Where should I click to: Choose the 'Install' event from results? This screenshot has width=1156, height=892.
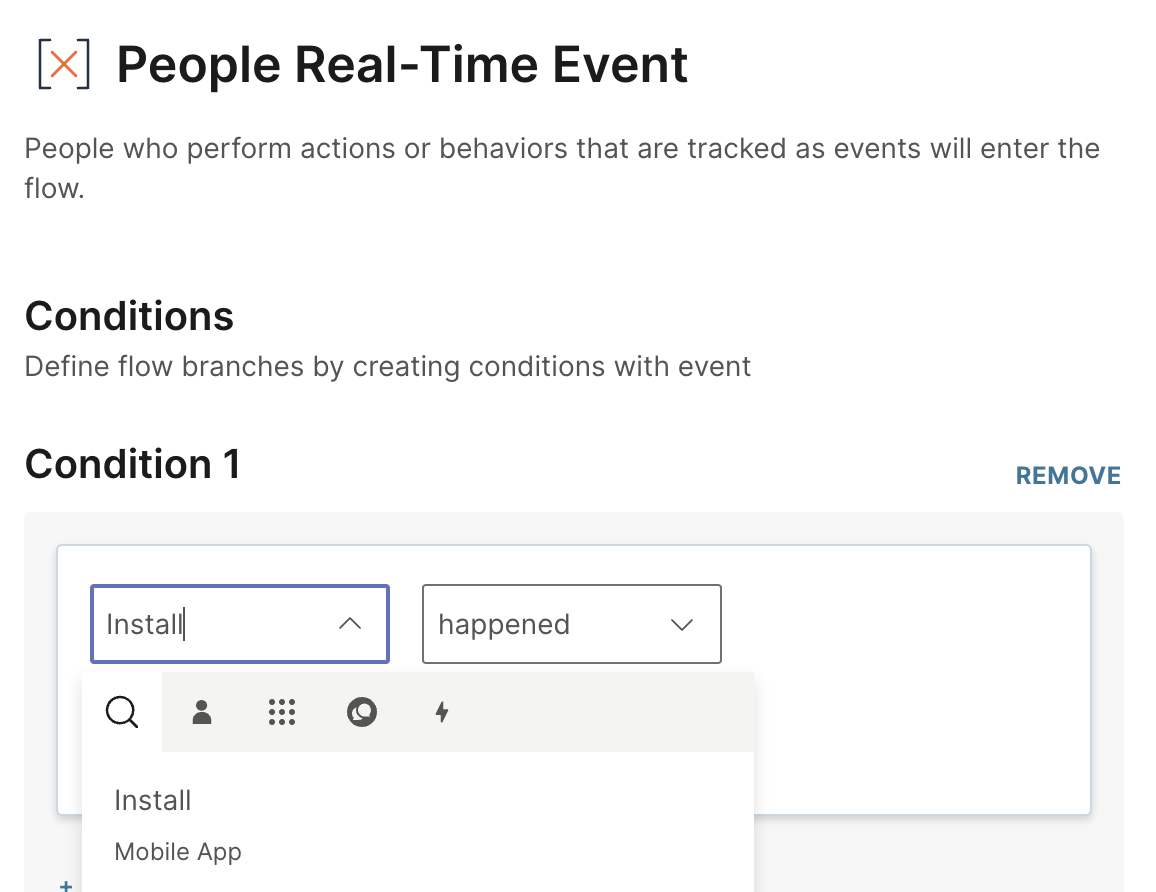click(153, 800)
